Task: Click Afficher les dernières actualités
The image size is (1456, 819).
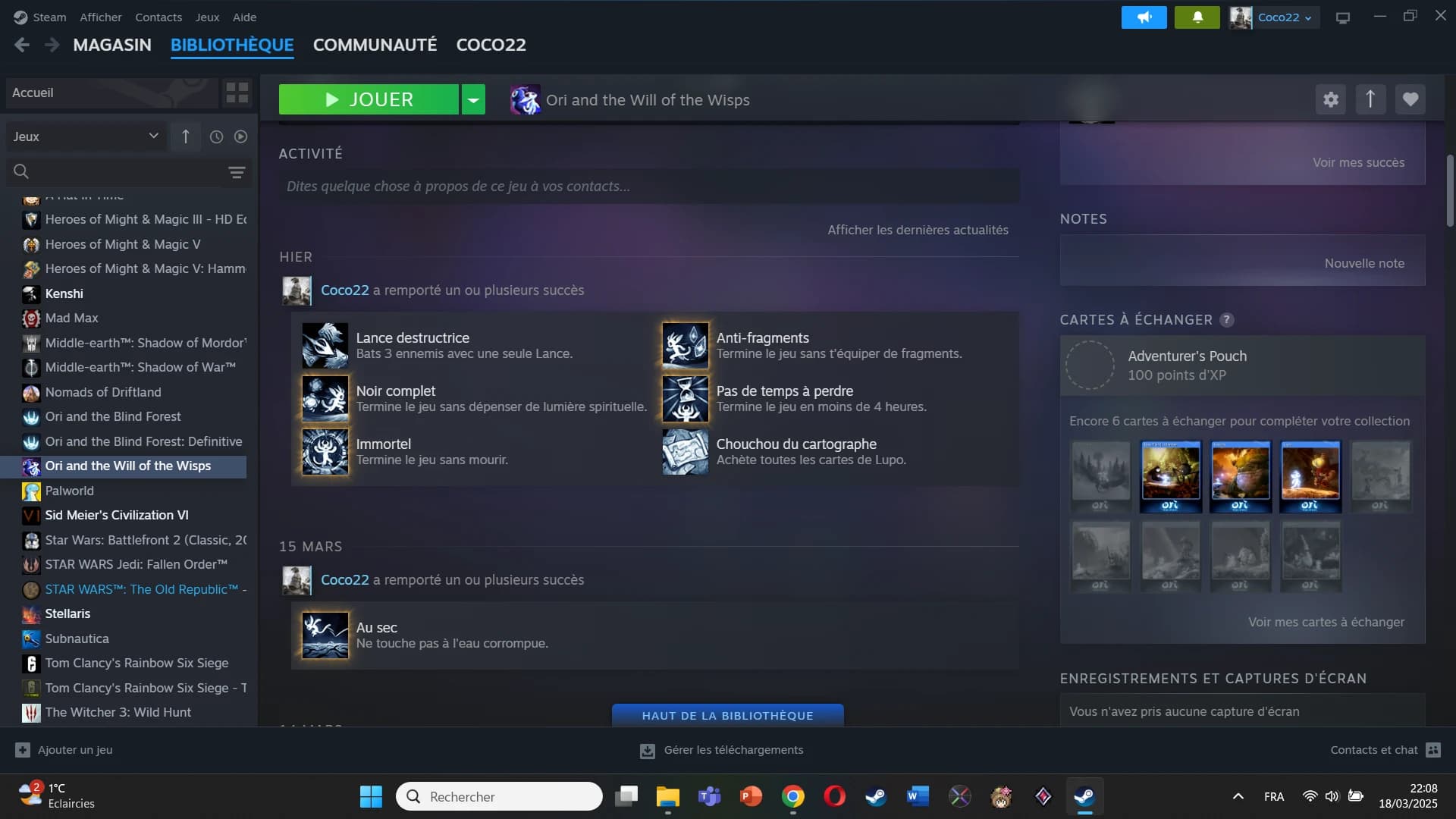Action: pyautogui.click(x=918, y=230)
